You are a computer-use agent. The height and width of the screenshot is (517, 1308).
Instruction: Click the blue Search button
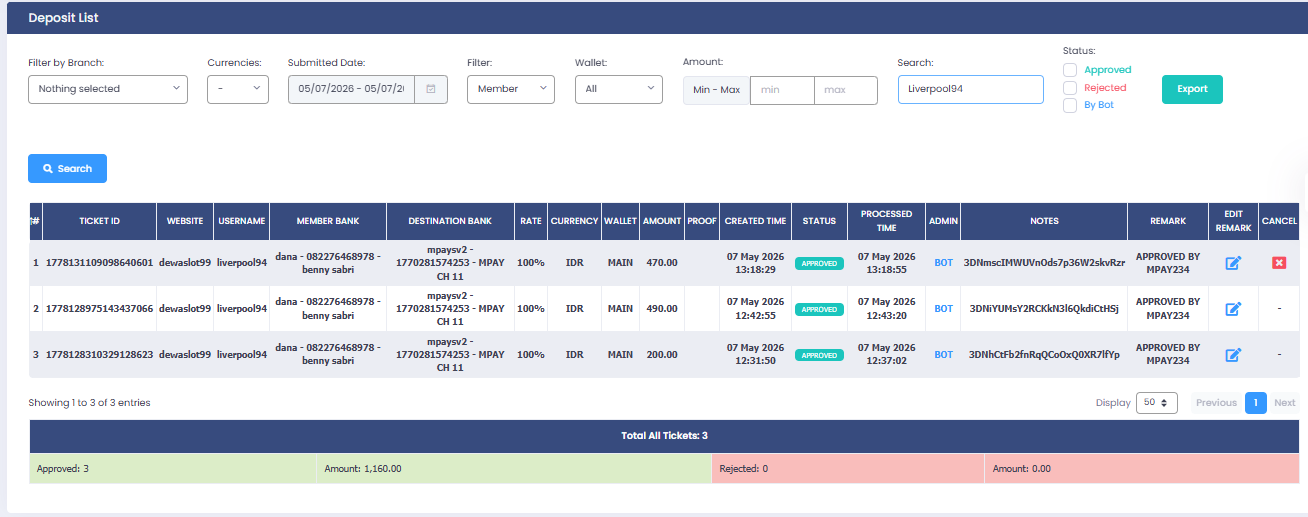[x=67, y=169]
